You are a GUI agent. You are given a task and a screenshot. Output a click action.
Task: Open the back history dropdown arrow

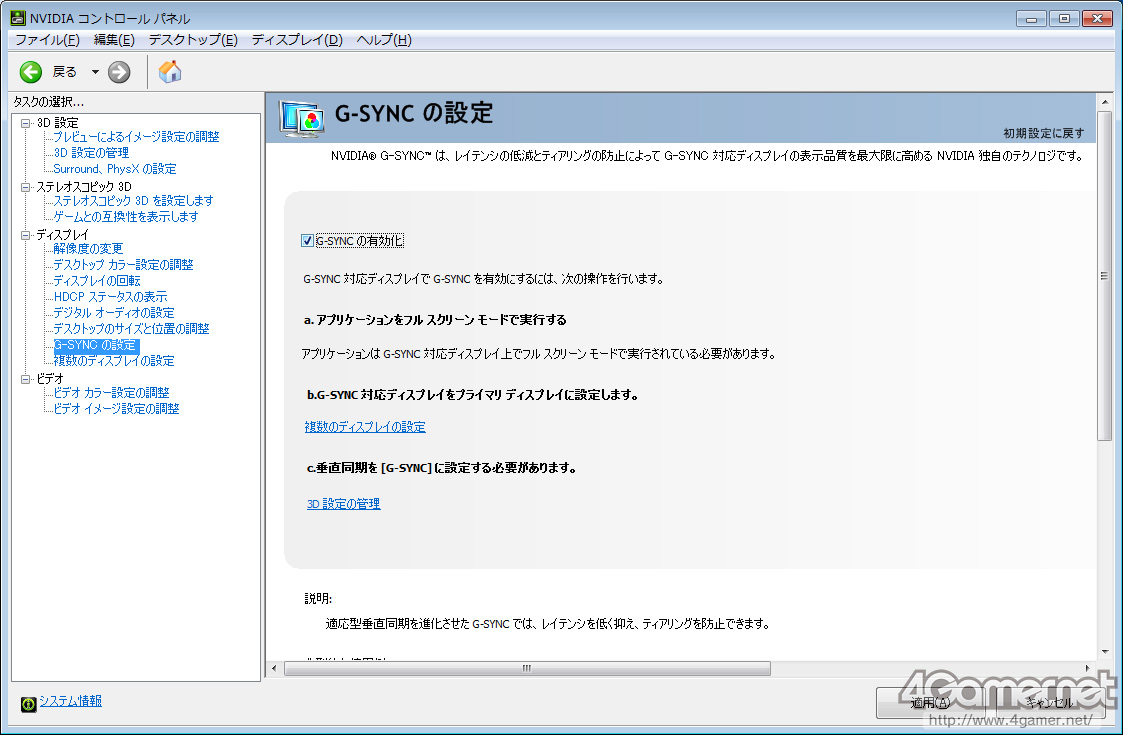(x=95, y=71)
